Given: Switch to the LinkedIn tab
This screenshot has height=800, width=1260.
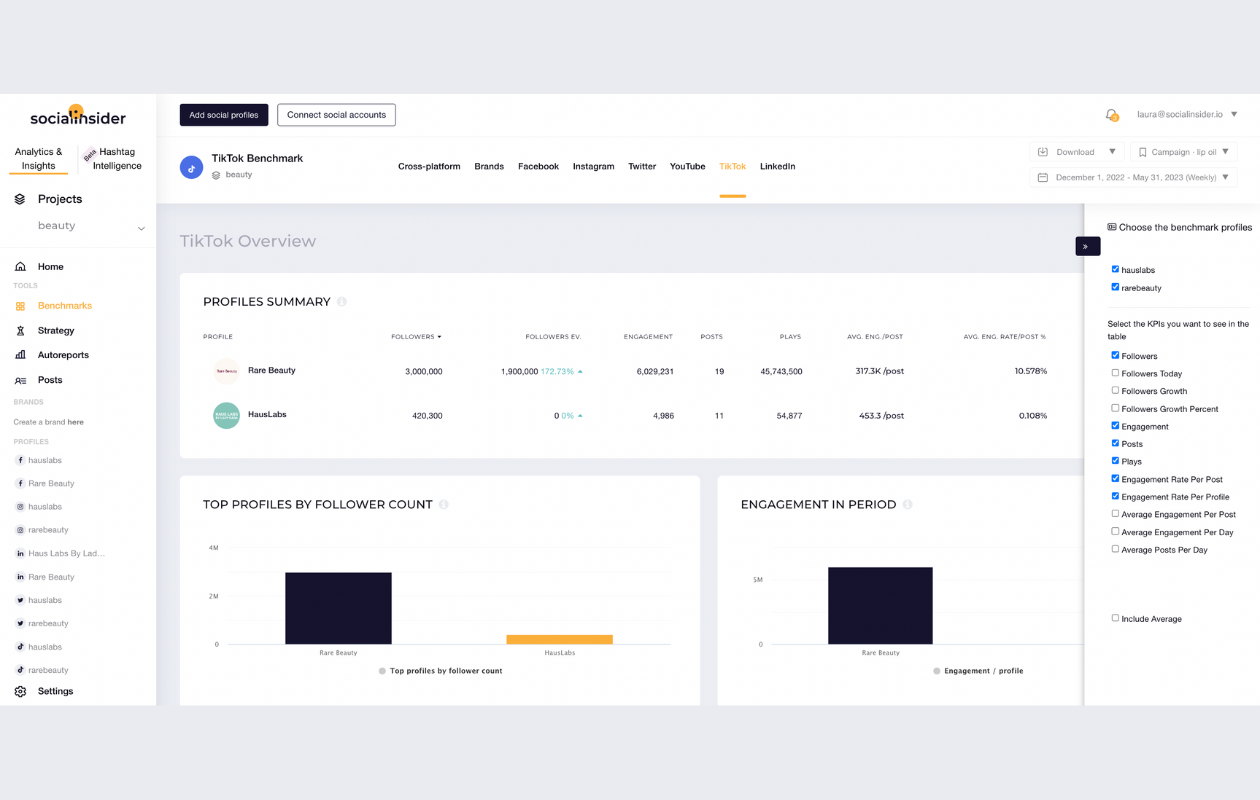Looking at the screenshot, I should [777, 167].
